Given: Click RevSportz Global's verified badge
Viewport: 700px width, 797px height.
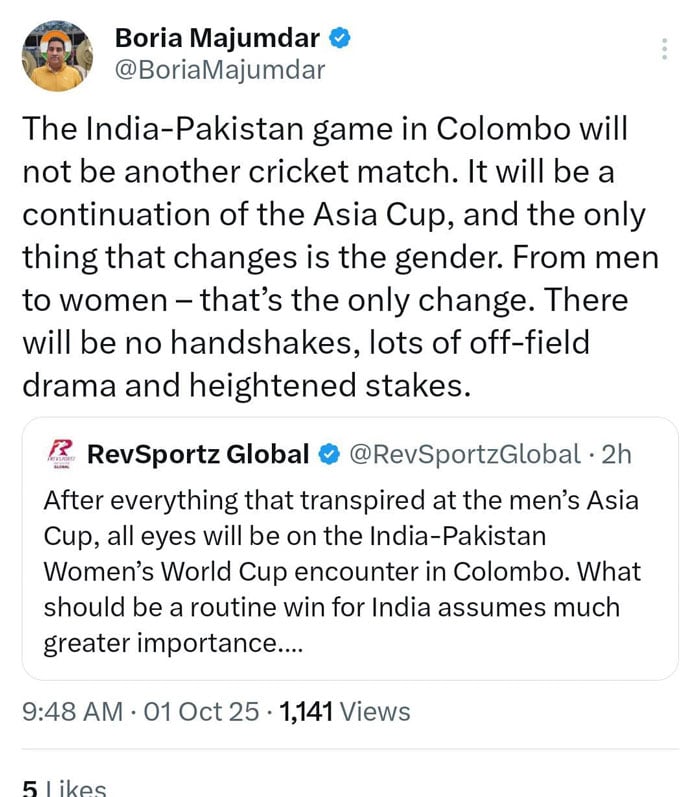Looking at the screenshot, I should (328, 455).
